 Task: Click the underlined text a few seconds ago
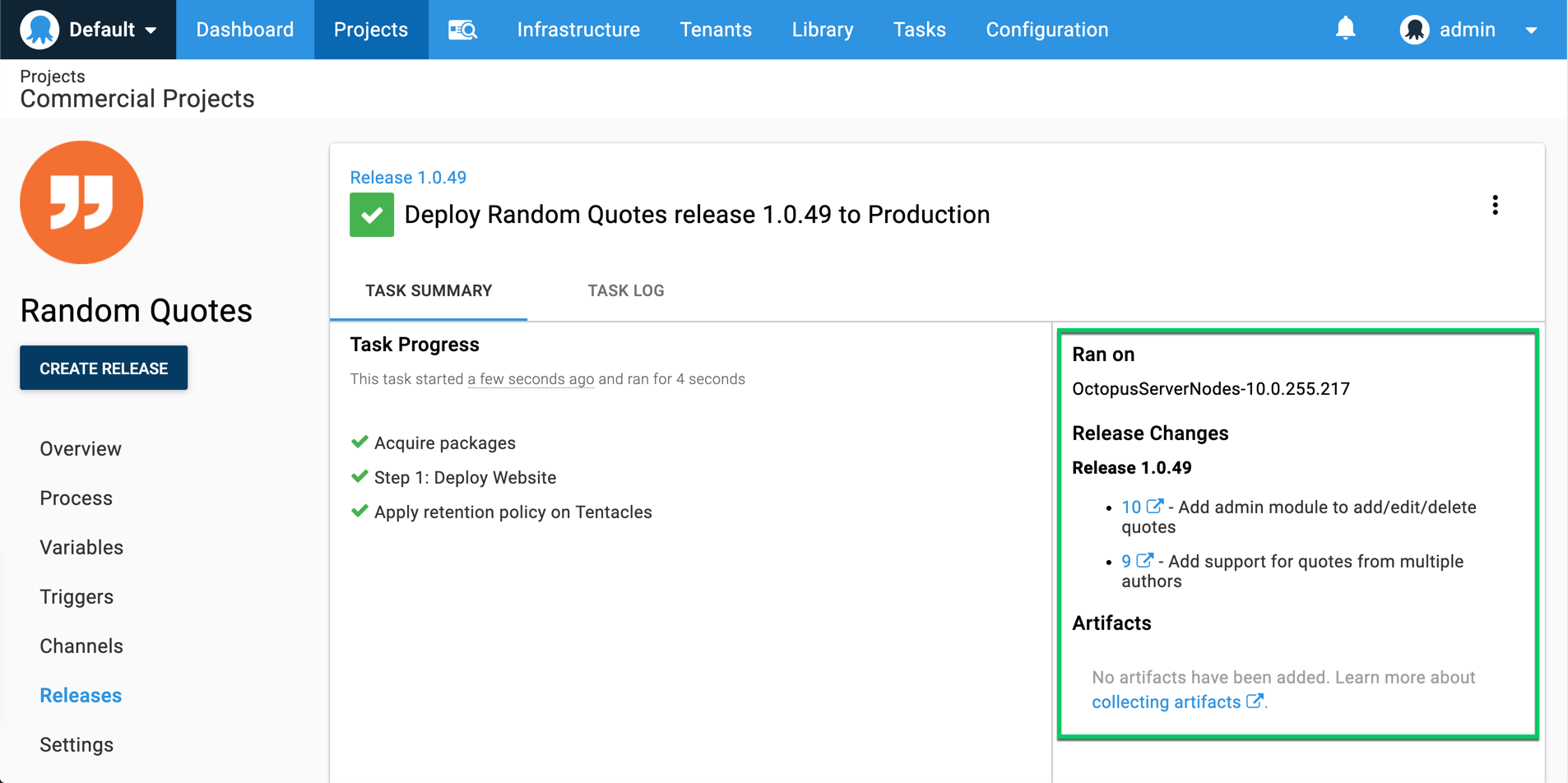pyautogui.click(x=531, y=378)
